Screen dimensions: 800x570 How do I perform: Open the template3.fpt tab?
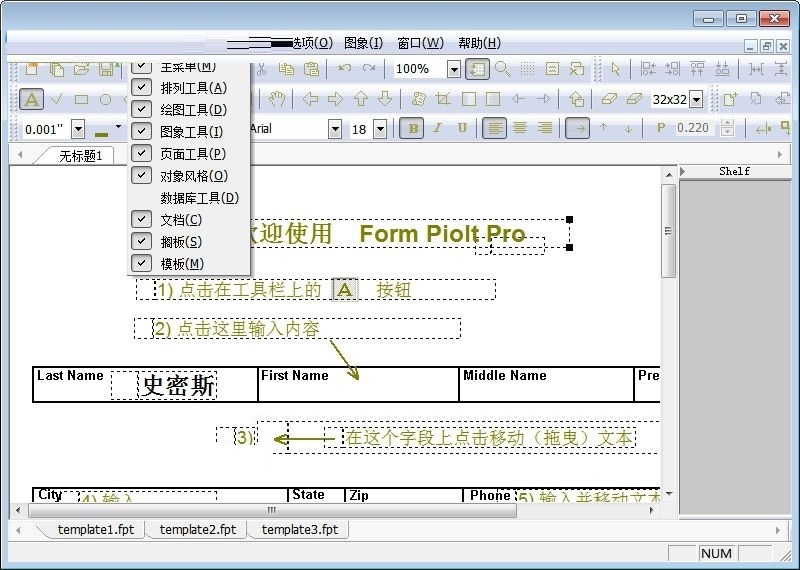[x=300, y=530]
